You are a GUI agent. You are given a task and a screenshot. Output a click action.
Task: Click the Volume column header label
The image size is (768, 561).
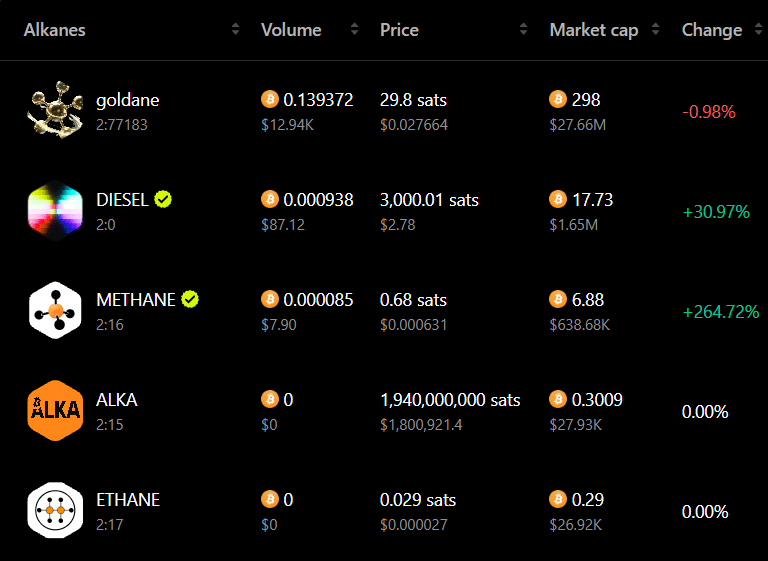coord(291,30)
